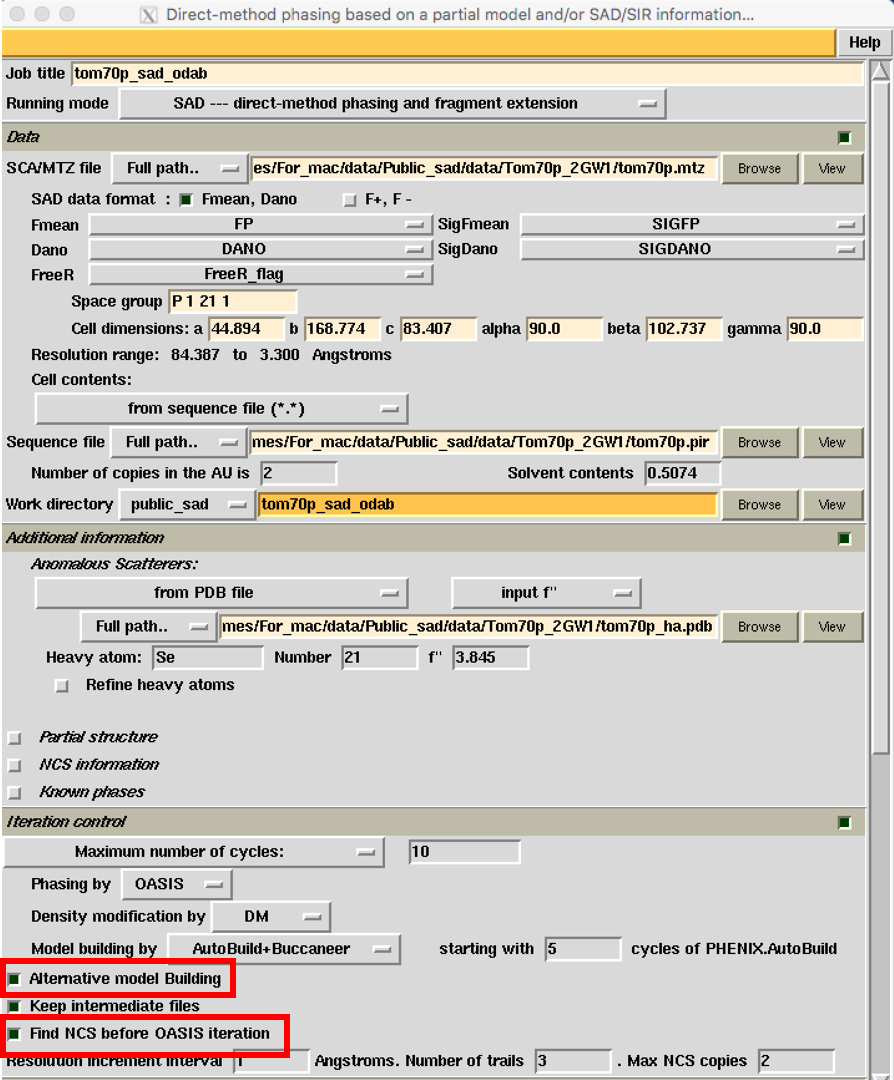Click the Space group input field
This screenshot has width=894, height=1080.
[x=232, y=302]
